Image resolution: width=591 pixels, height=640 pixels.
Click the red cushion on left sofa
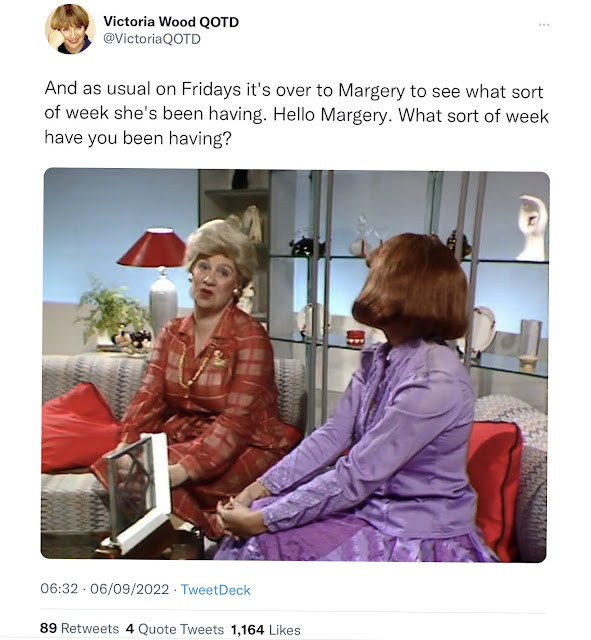click(78, 429)
